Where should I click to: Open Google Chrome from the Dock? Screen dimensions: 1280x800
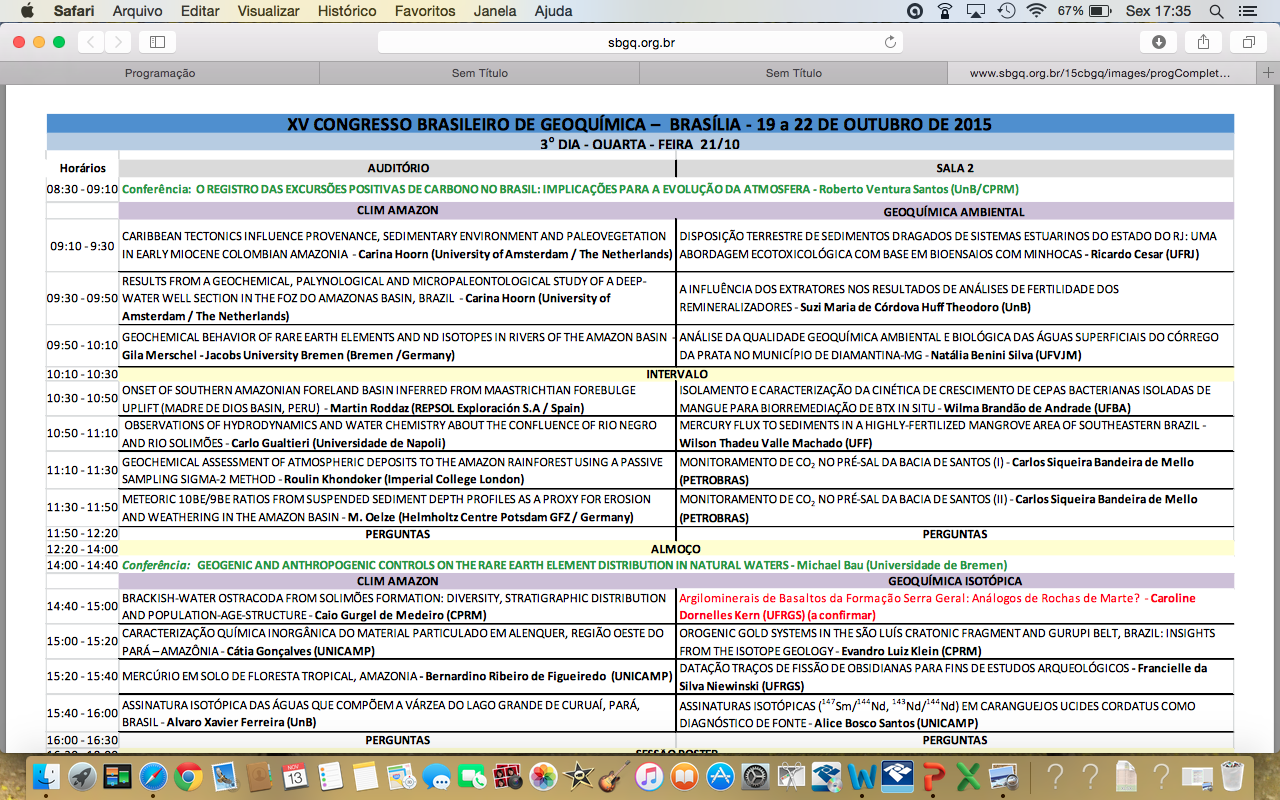click(x=188, y=775)
